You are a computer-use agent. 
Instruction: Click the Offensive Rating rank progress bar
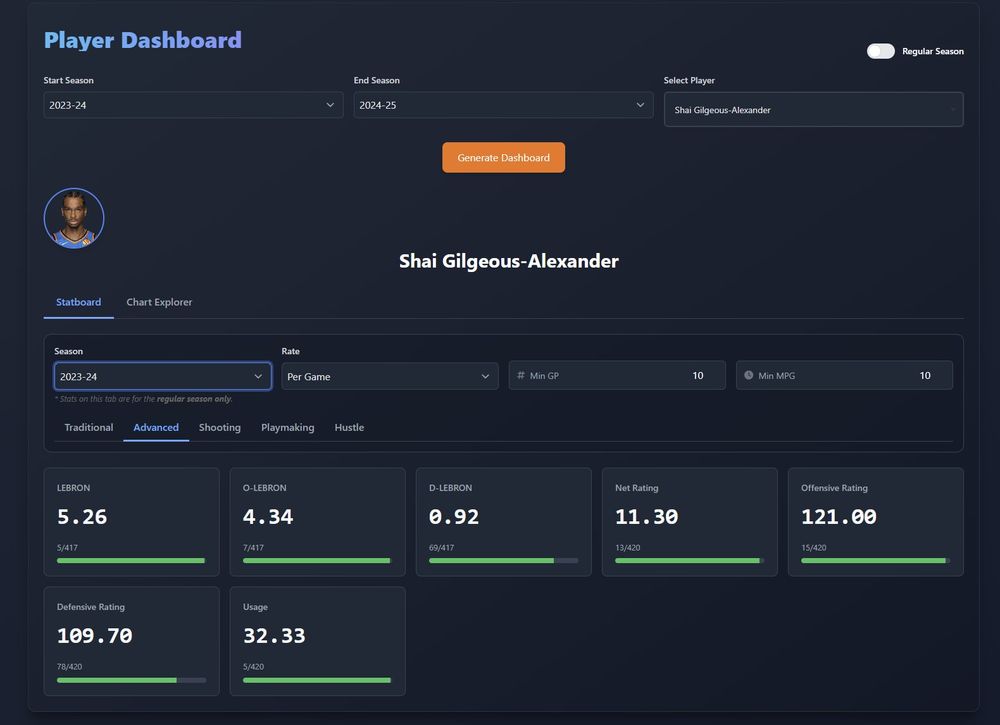pyautogui.click(x=876, y=560)
